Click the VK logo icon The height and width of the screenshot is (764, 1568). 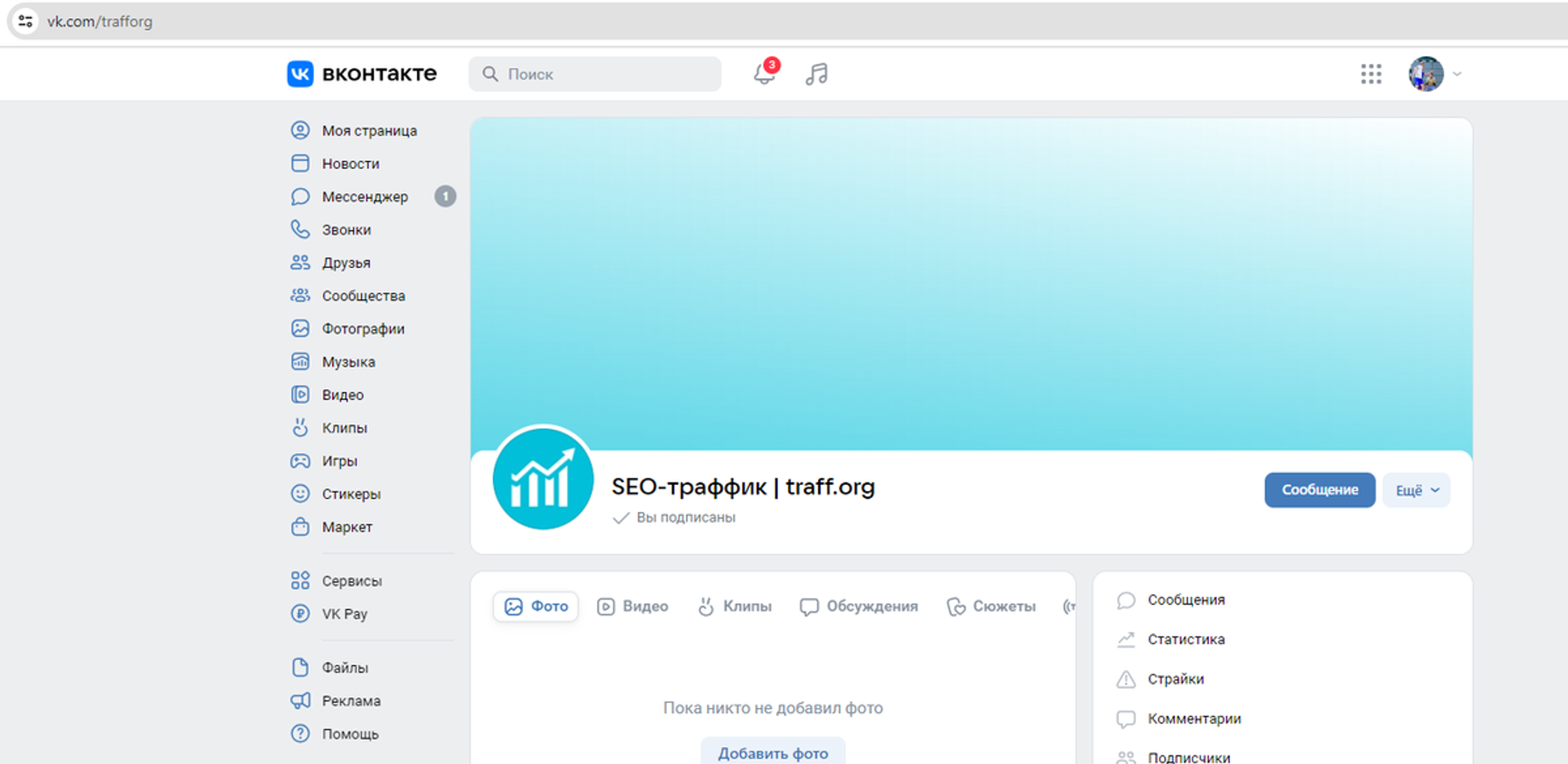300,73
